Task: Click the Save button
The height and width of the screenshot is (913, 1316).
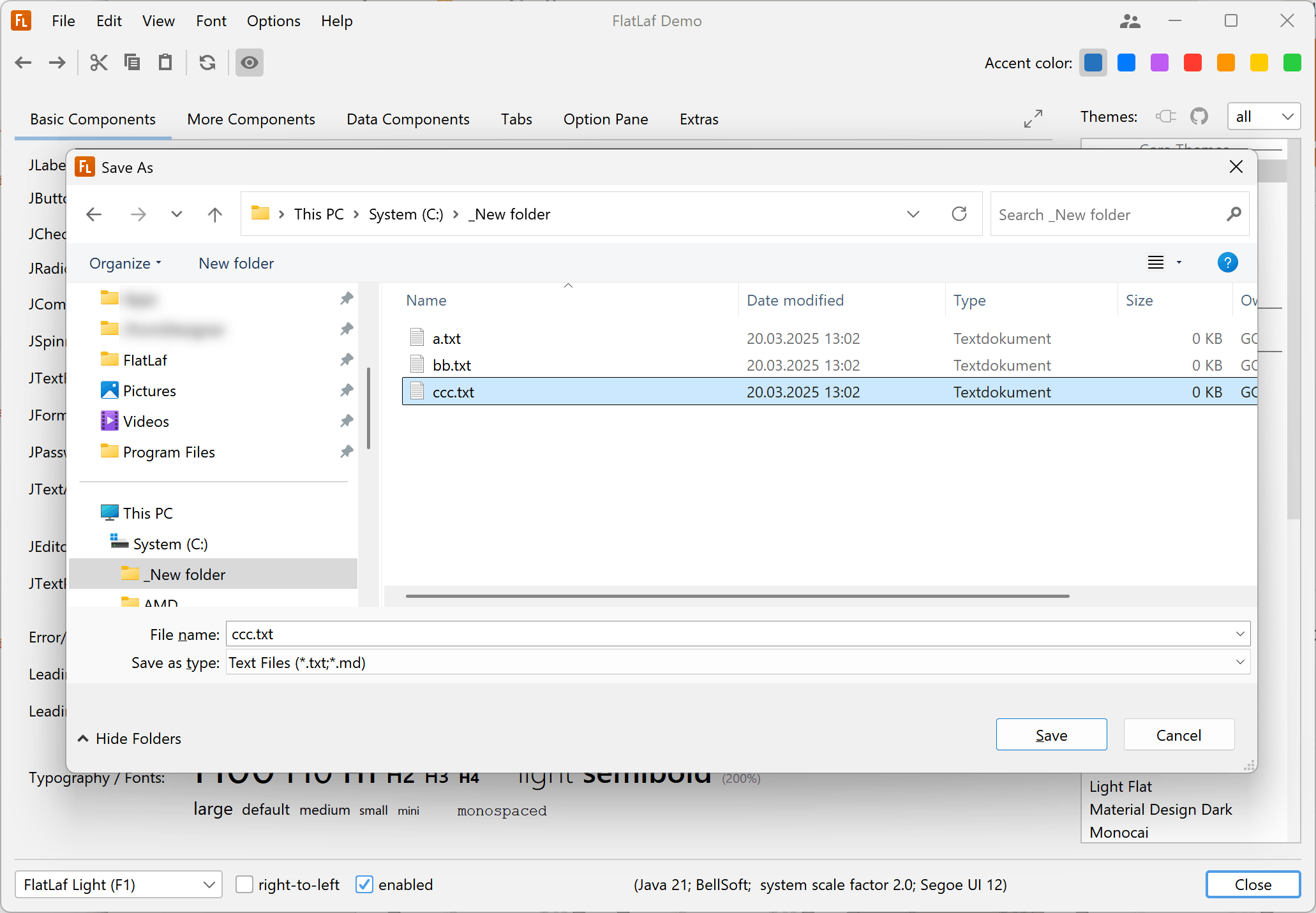Action: pyautogui.click(x=1051, y=735)
